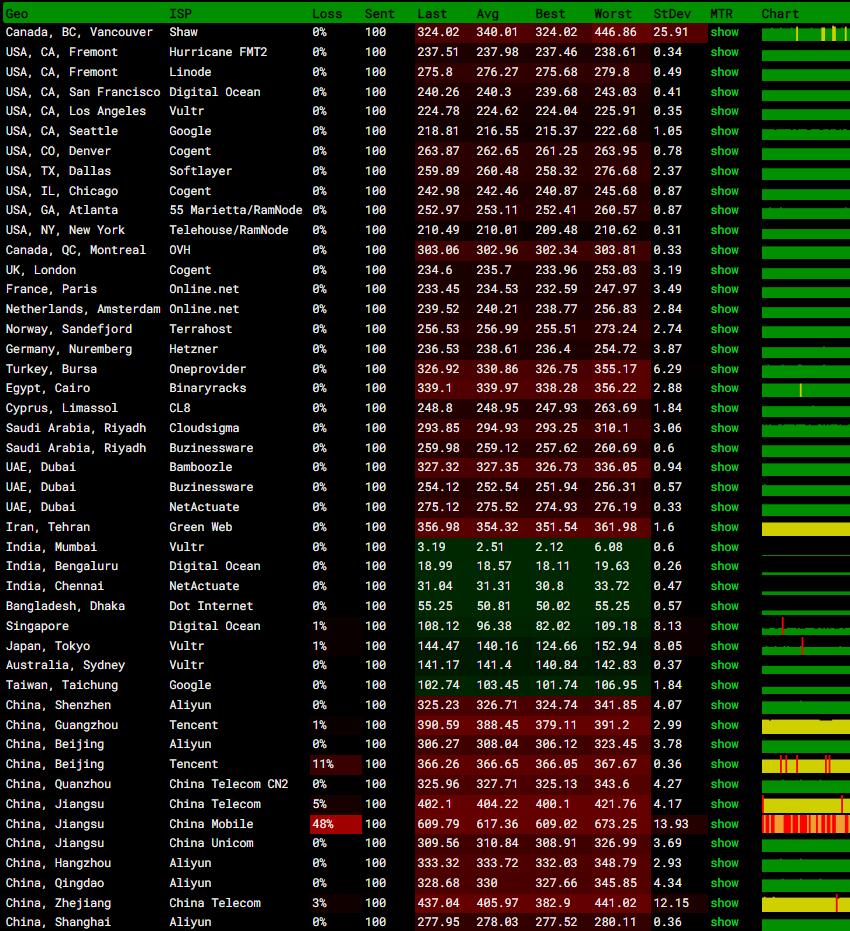Viewport: 850px width, 931px height.
Task: Show MTR for Mumbai Vultr
Action: coord(724,547)
